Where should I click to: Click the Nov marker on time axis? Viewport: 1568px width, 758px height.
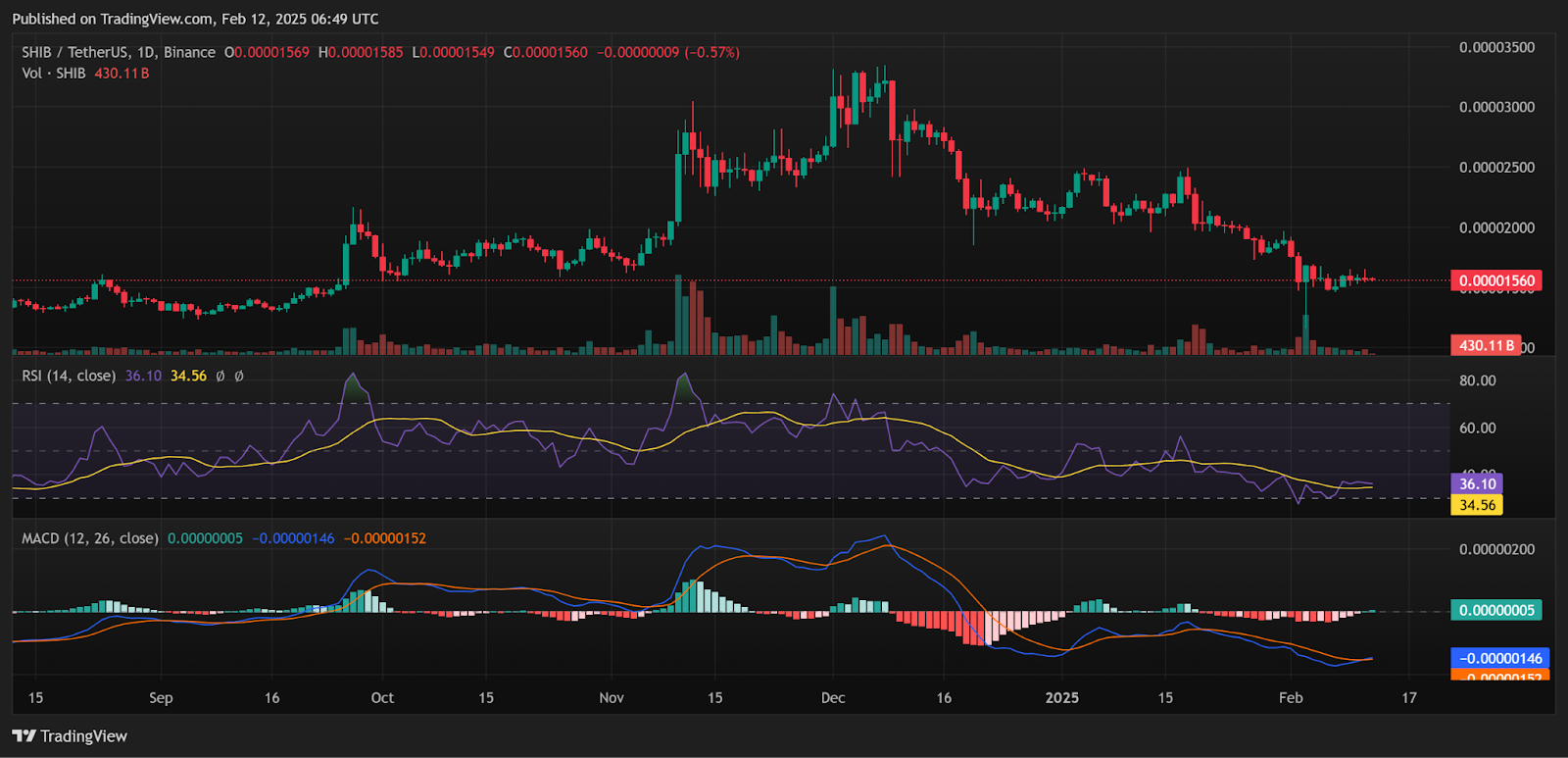tap(612, 698)
